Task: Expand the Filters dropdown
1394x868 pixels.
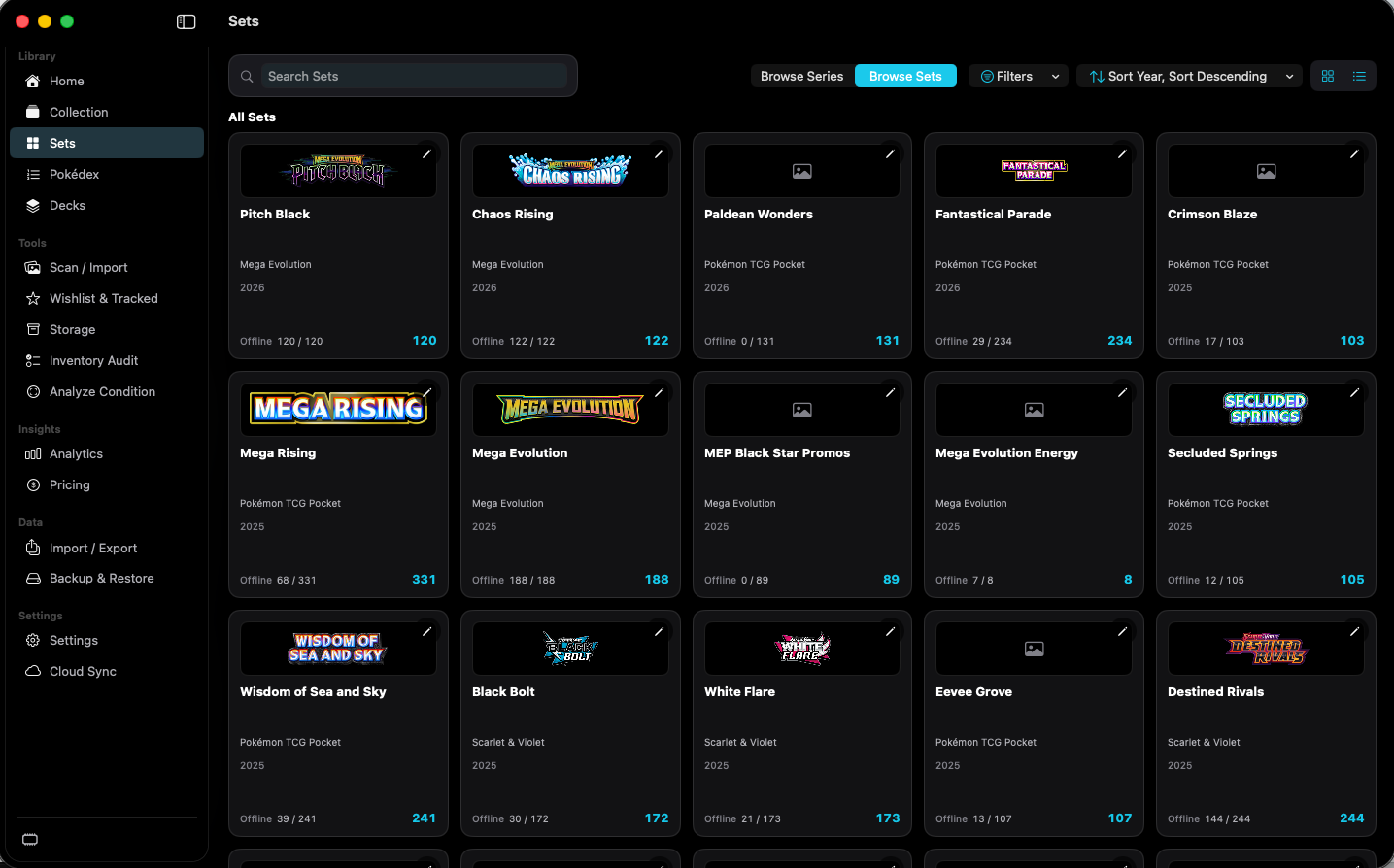Action: [1019, 76]
